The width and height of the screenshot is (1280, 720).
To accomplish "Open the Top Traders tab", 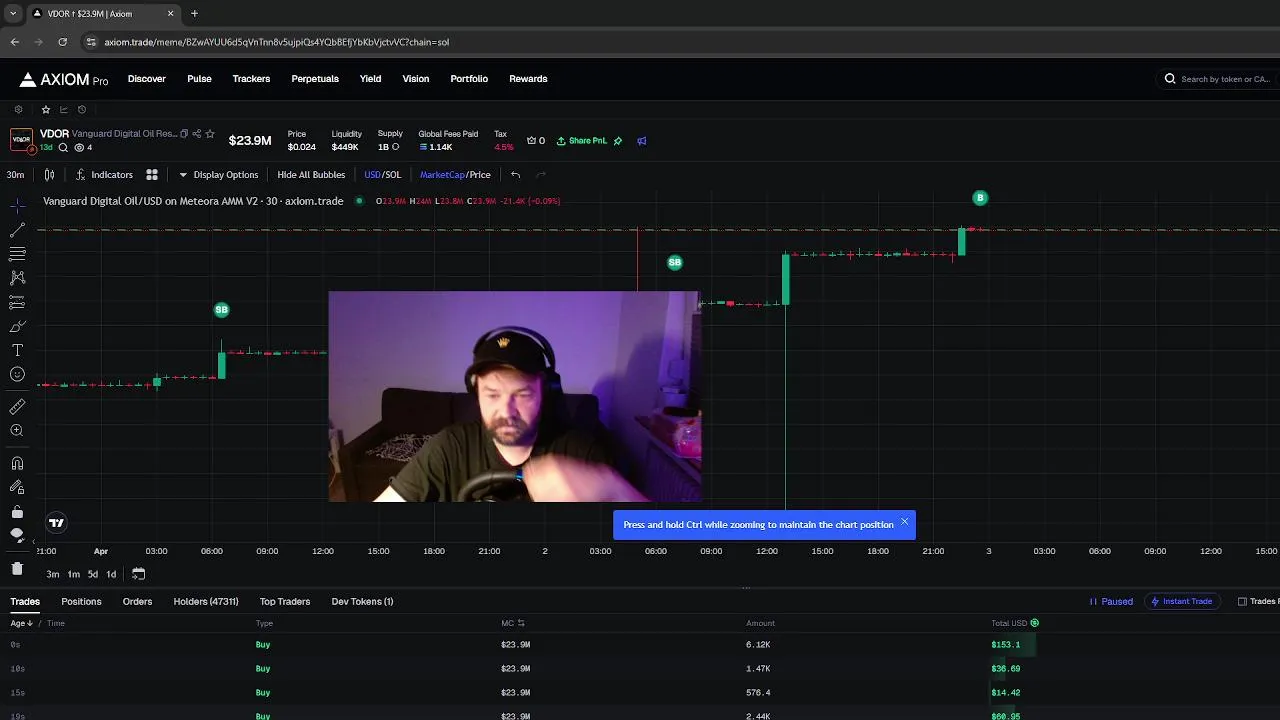I will (285, 601).
